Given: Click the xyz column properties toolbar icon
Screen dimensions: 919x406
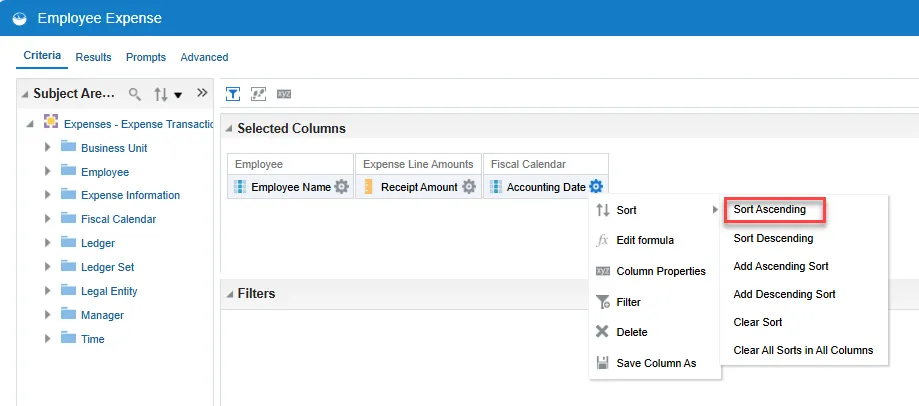Looking at the screenshot, I should click(284, 94).
